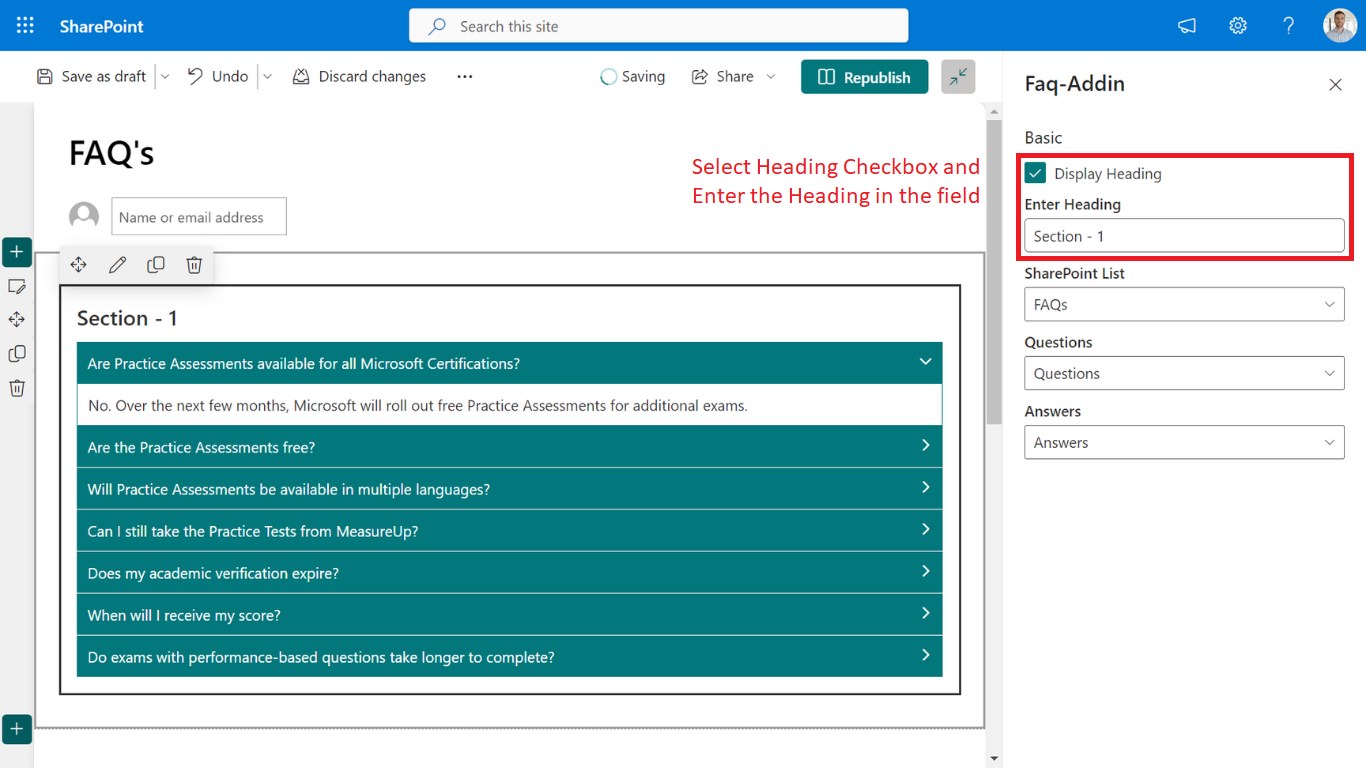The image size is (1366, 768).
Task: Open the user profile picture
Action: pyautogui.click(x=1340, y=26)
